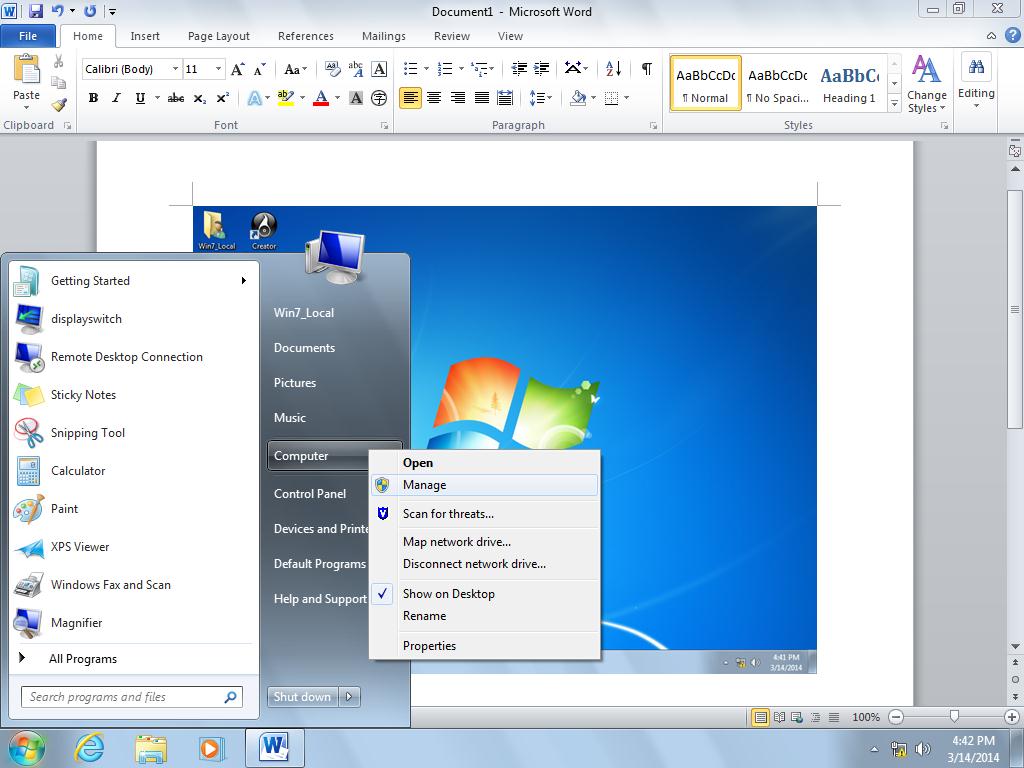Expand the font size dropdown

219,69
